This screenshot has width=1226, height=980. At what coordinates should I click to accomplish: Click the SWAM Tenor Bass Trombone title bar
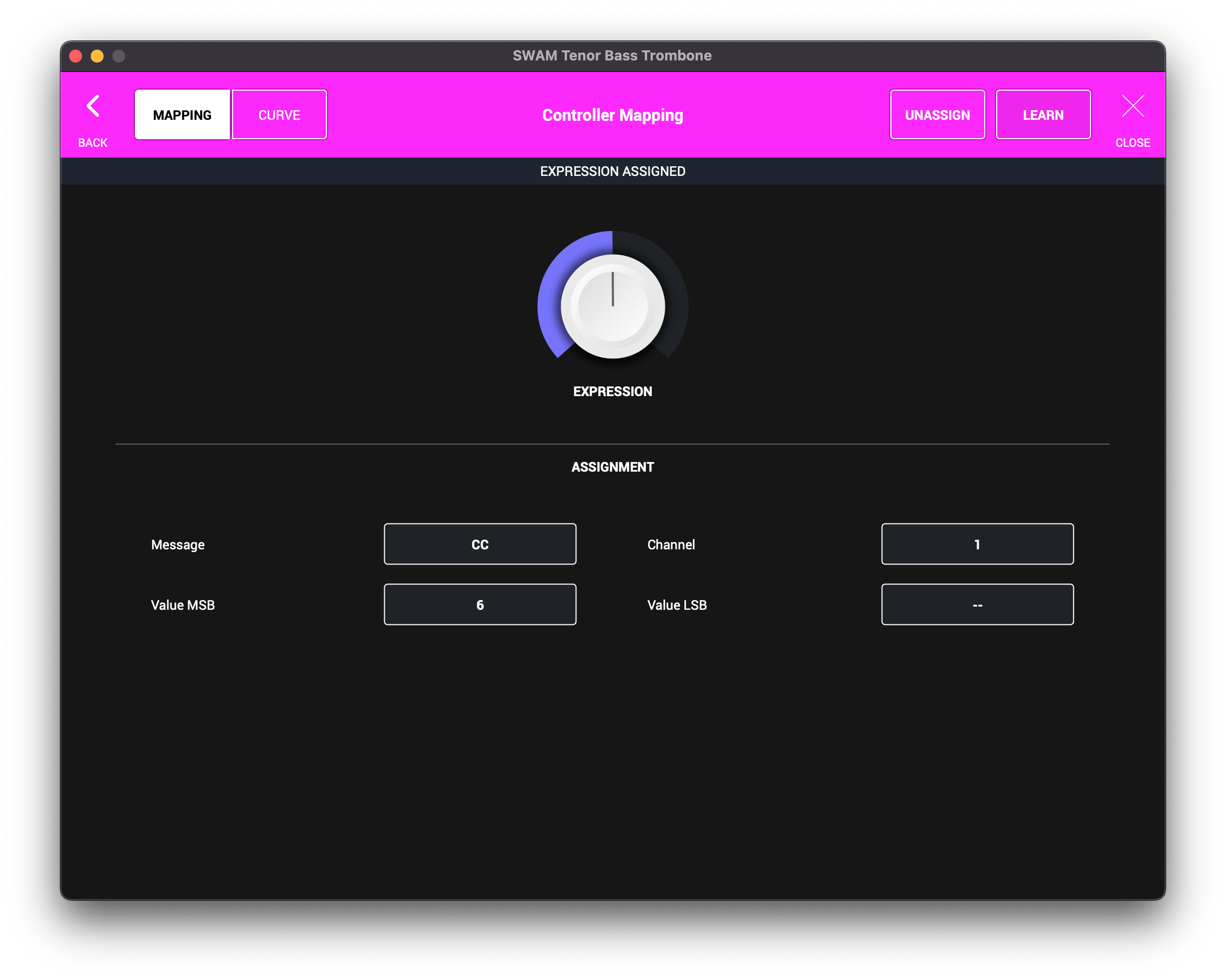click(x=612, y=56)
